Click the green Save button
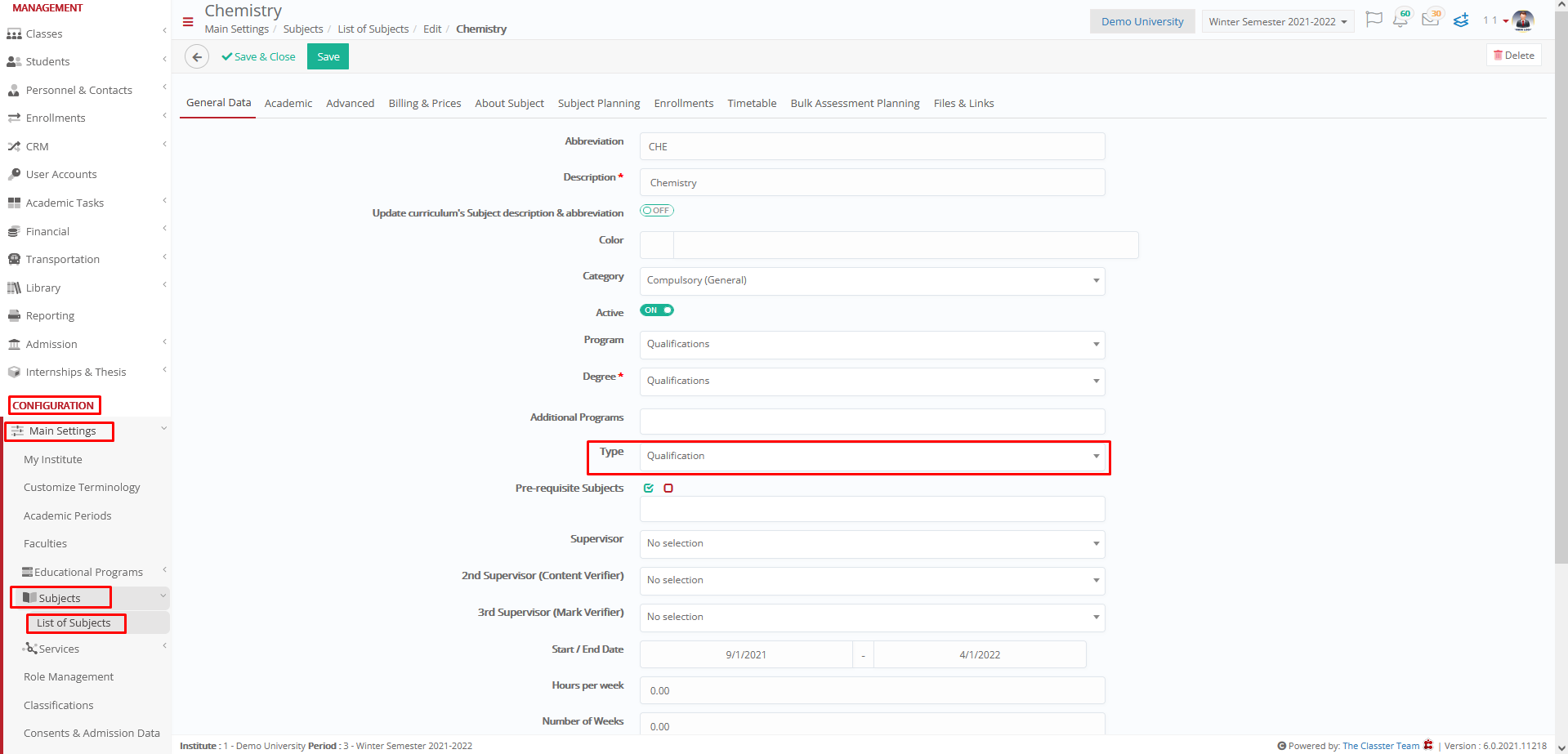Screen dimensions: 1568x754 (328, 57)
